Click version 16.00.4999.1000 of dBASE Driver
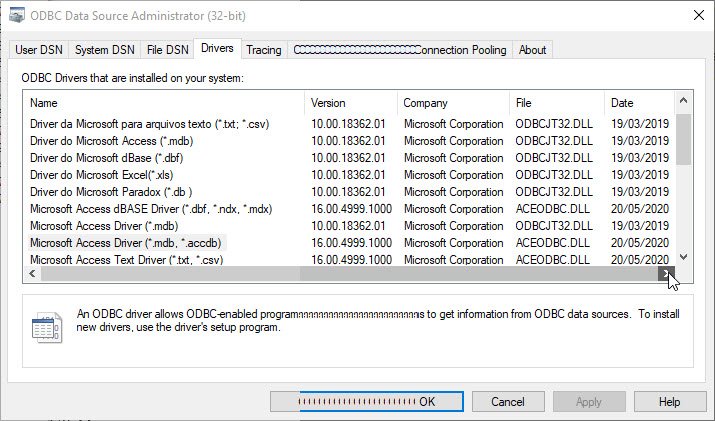Screen dimensions: 715x421 tap(351, 209)
